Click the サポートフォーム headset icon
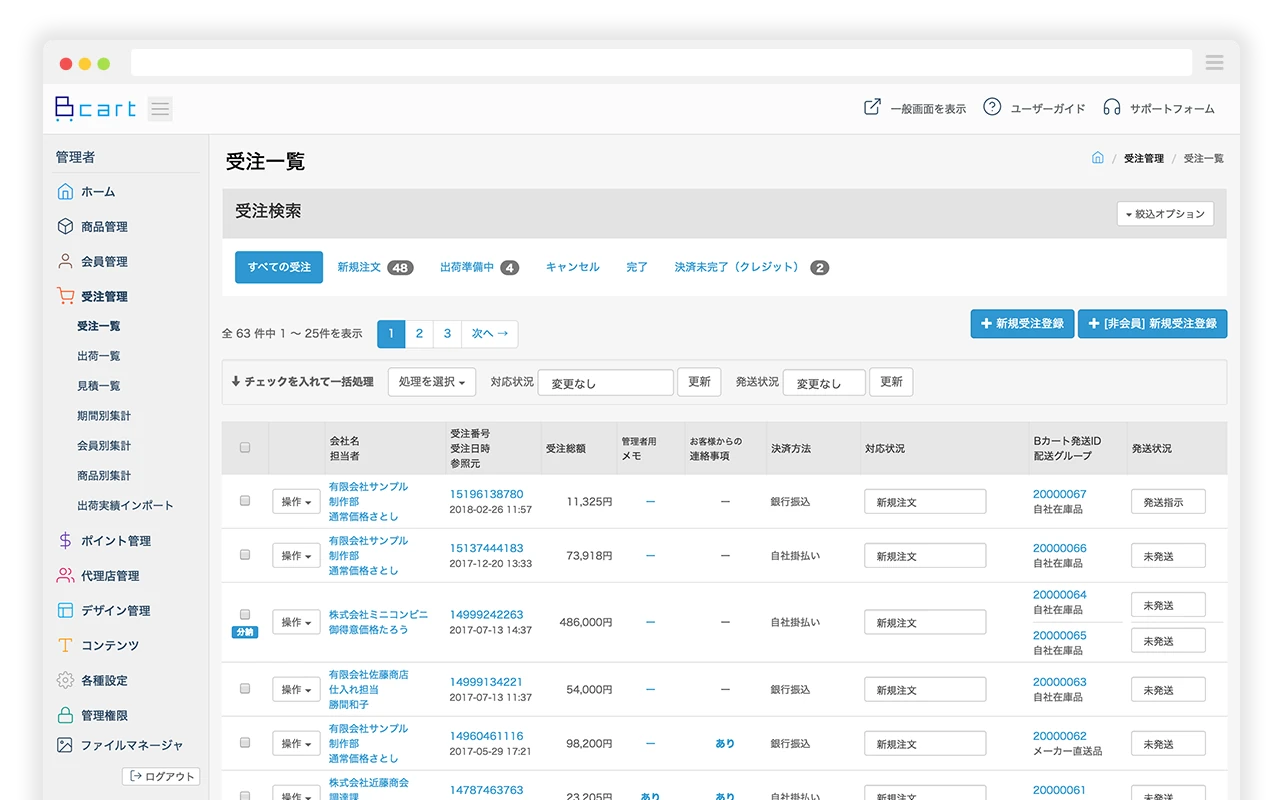The image size is (1280, 800). click(x=1111, y=107)
